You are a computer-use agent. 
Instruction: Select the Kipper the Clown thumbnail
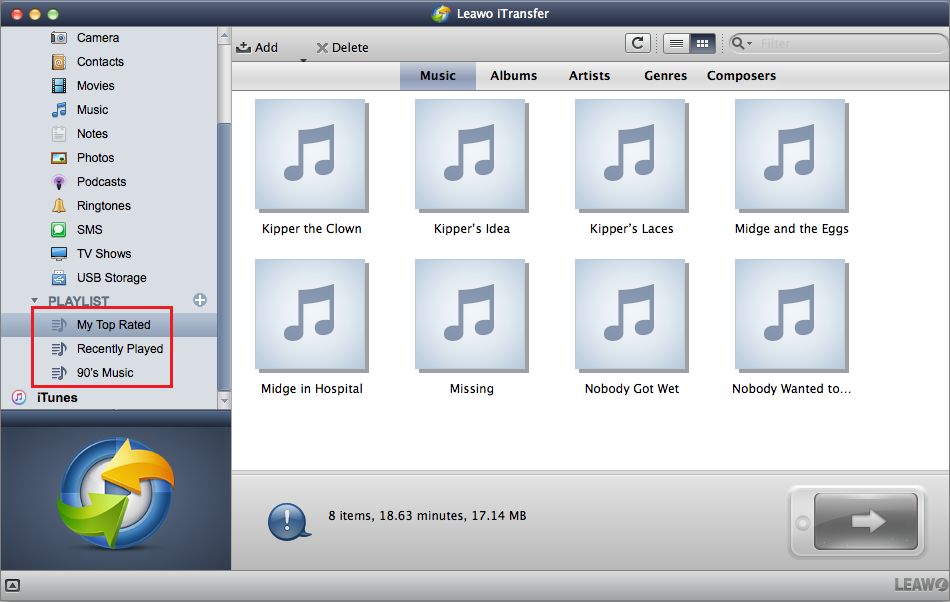click(x=311, y=155)
